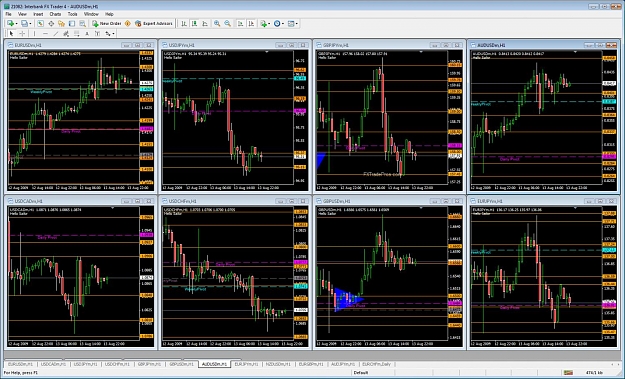Expand the Indicators dropdown arrow

click(269, 24)
